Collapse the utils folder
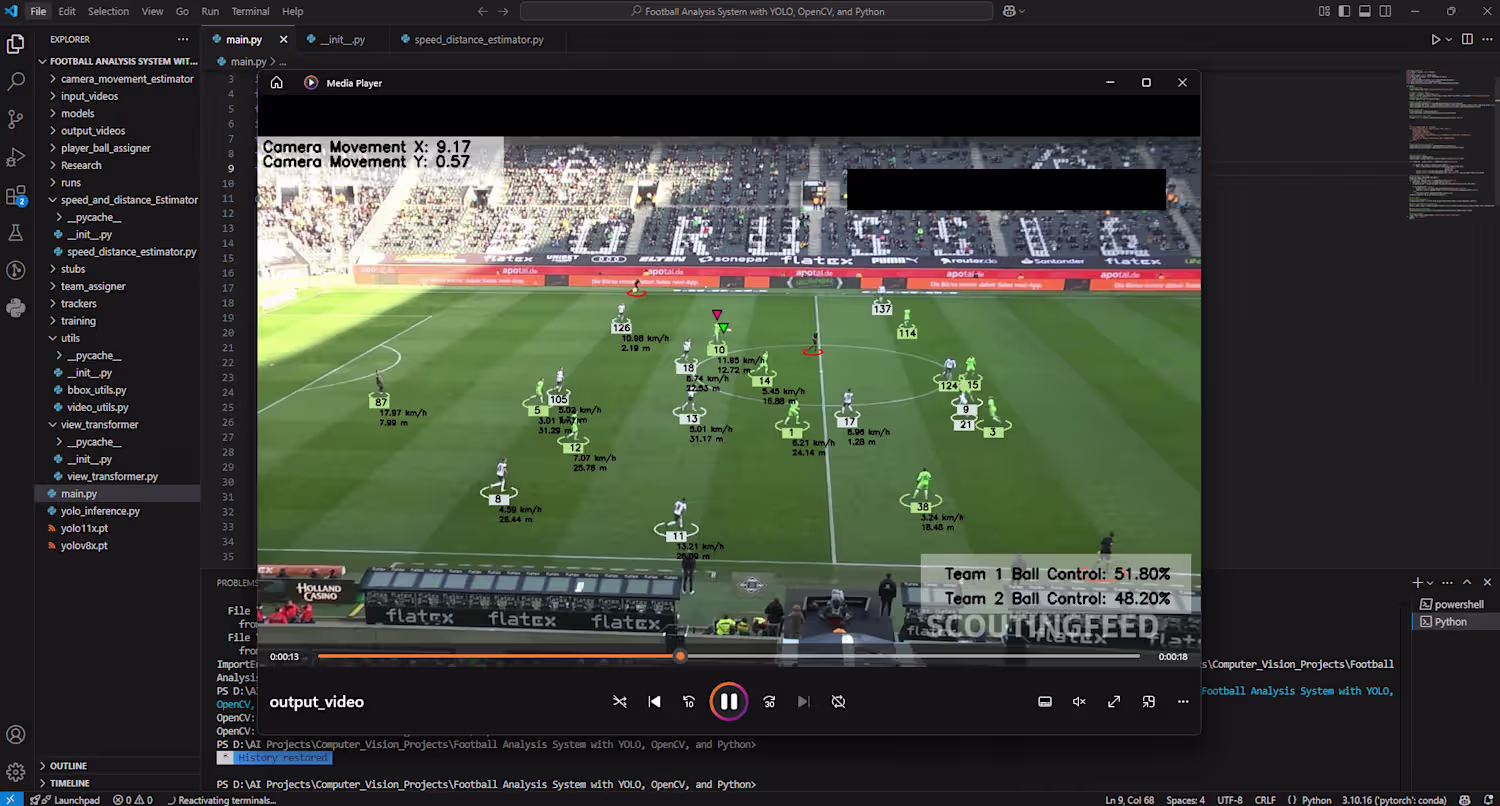Screen dimensions: 1500x806 tap(70, 338)
